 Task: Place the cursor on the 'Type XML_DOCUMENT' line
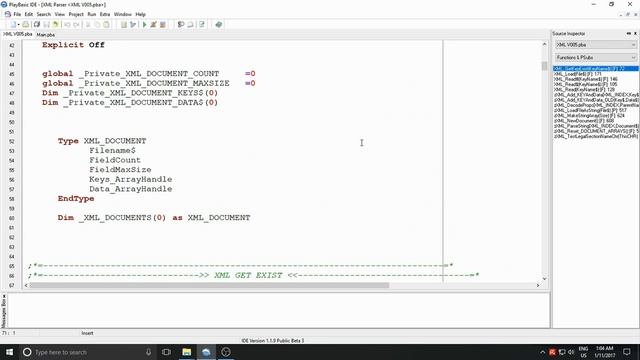tap(102, 141)
